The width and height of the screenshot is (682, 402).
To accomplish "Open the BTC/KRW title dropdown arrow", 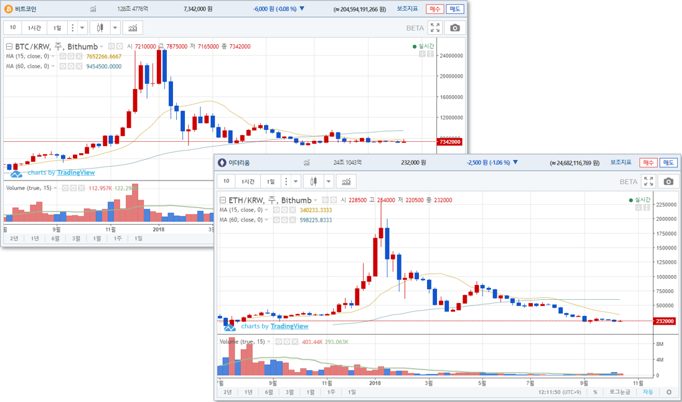I will point(102,47).
